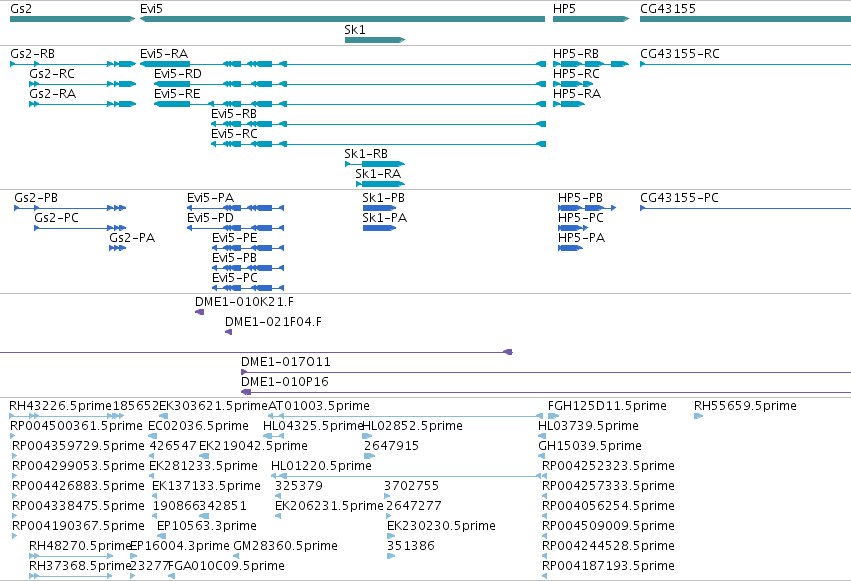Click the Evi5-RE transcript label

pos(177,94)
